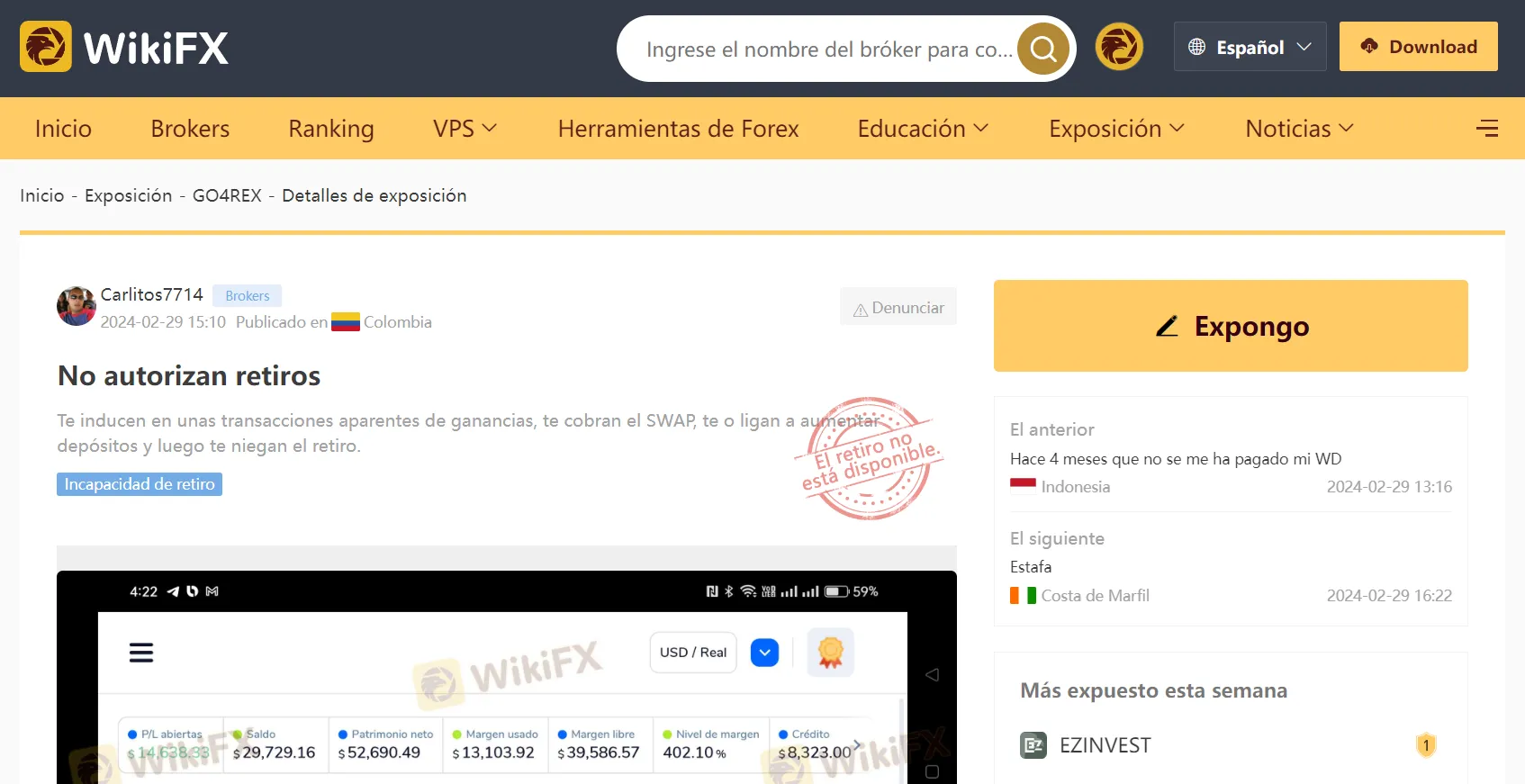Click the 'El anterior' label
Screen dimensions: 1525x784
(x=1052, y=430)
